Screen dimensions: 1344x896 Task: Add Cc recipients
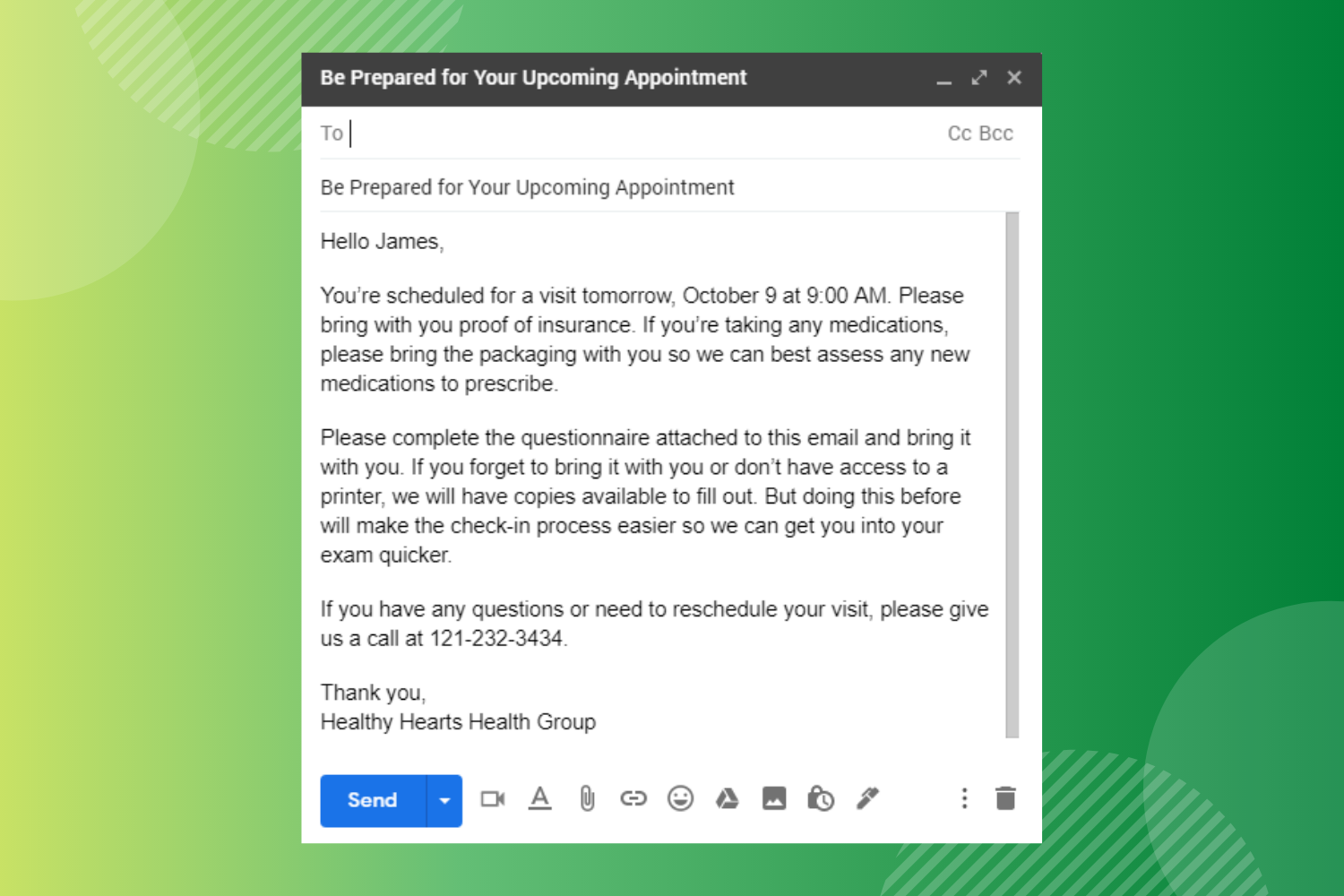coord(960,134)
